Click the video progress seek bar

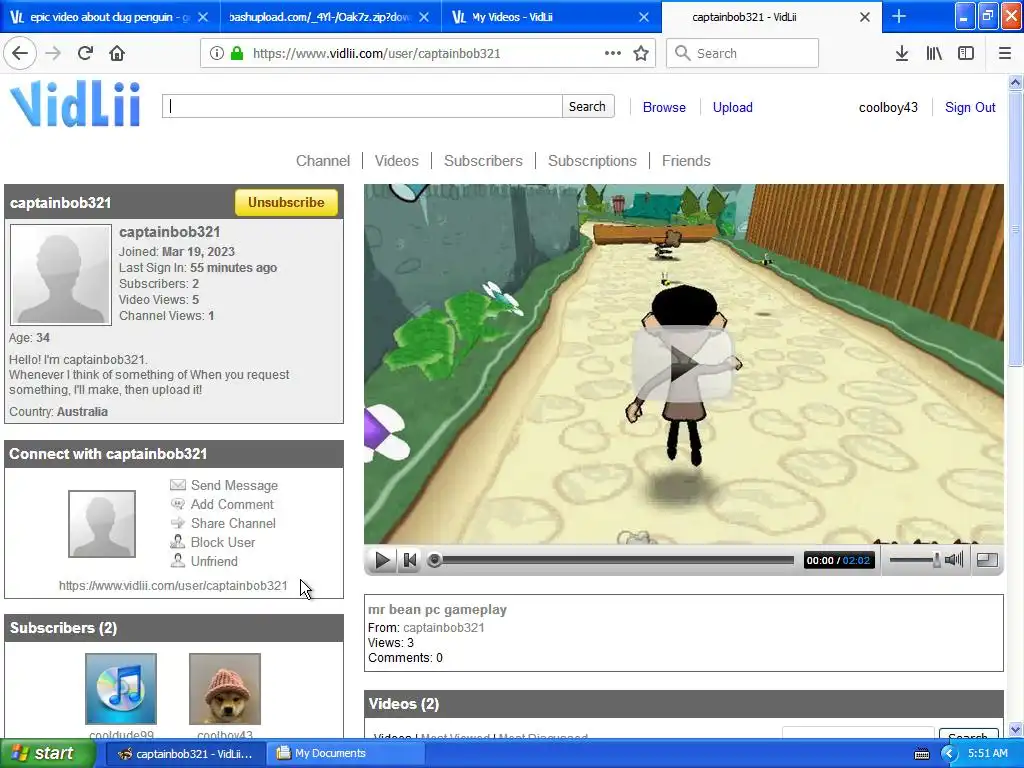pos(611,560)
